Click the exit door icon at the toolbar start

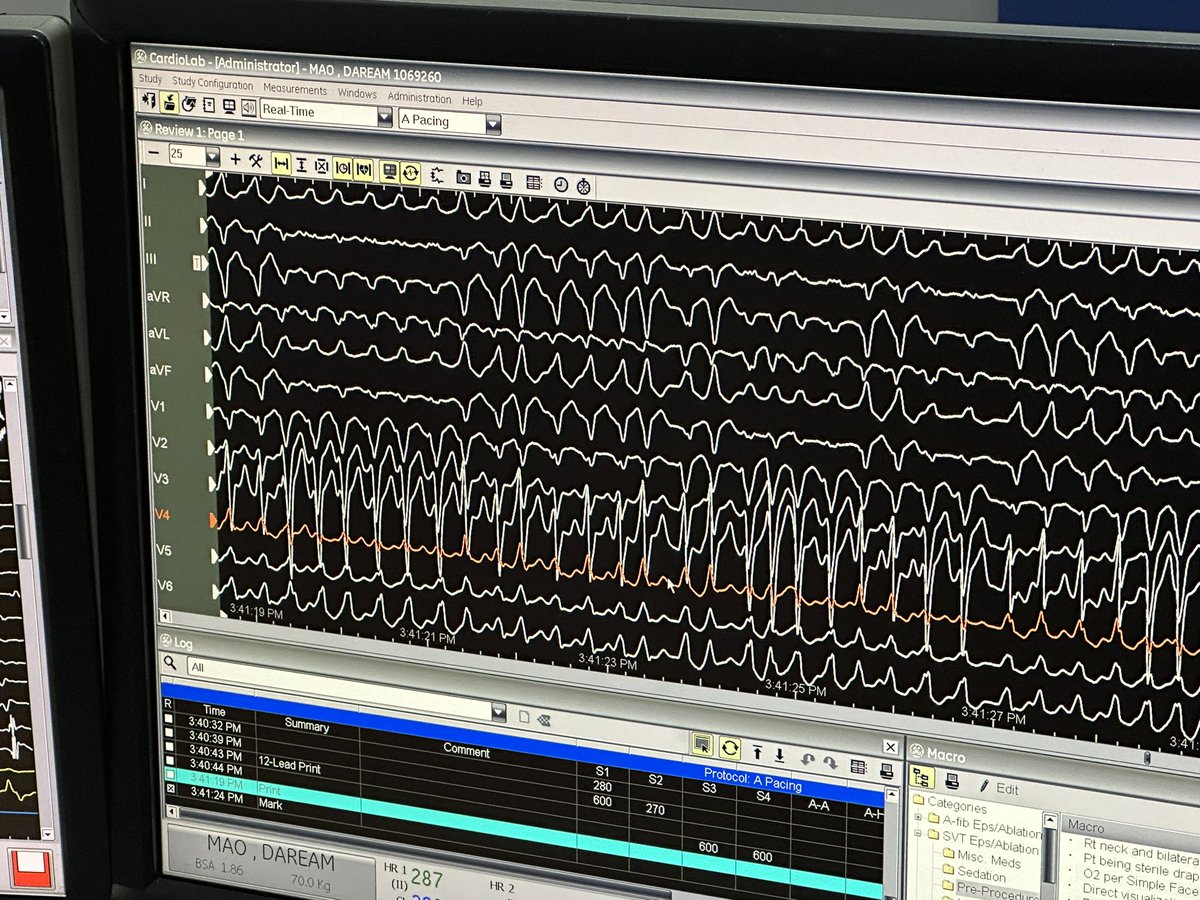point(149,101)
